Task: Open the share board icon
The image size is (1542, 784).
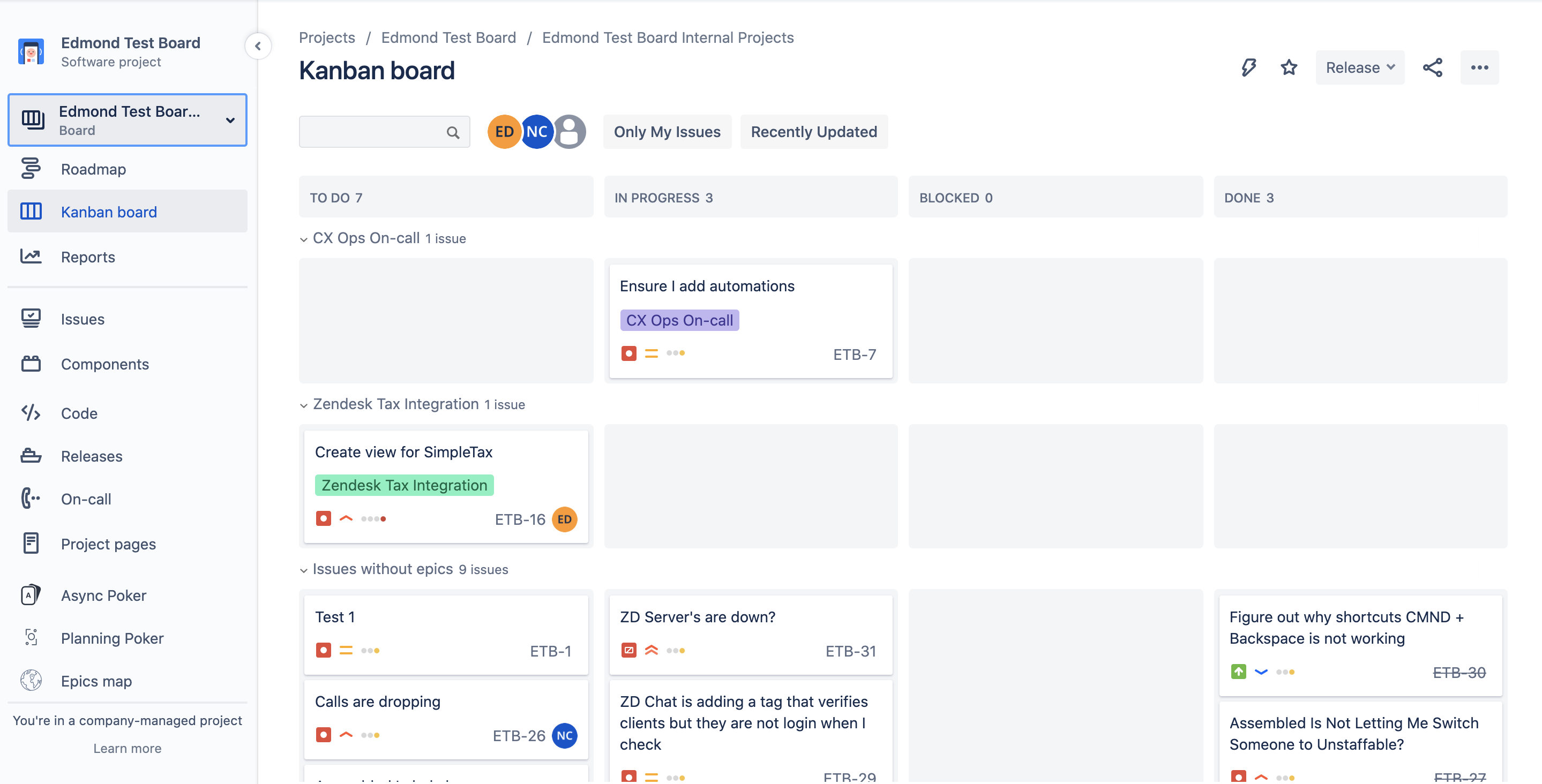Action: [1433, 67]
